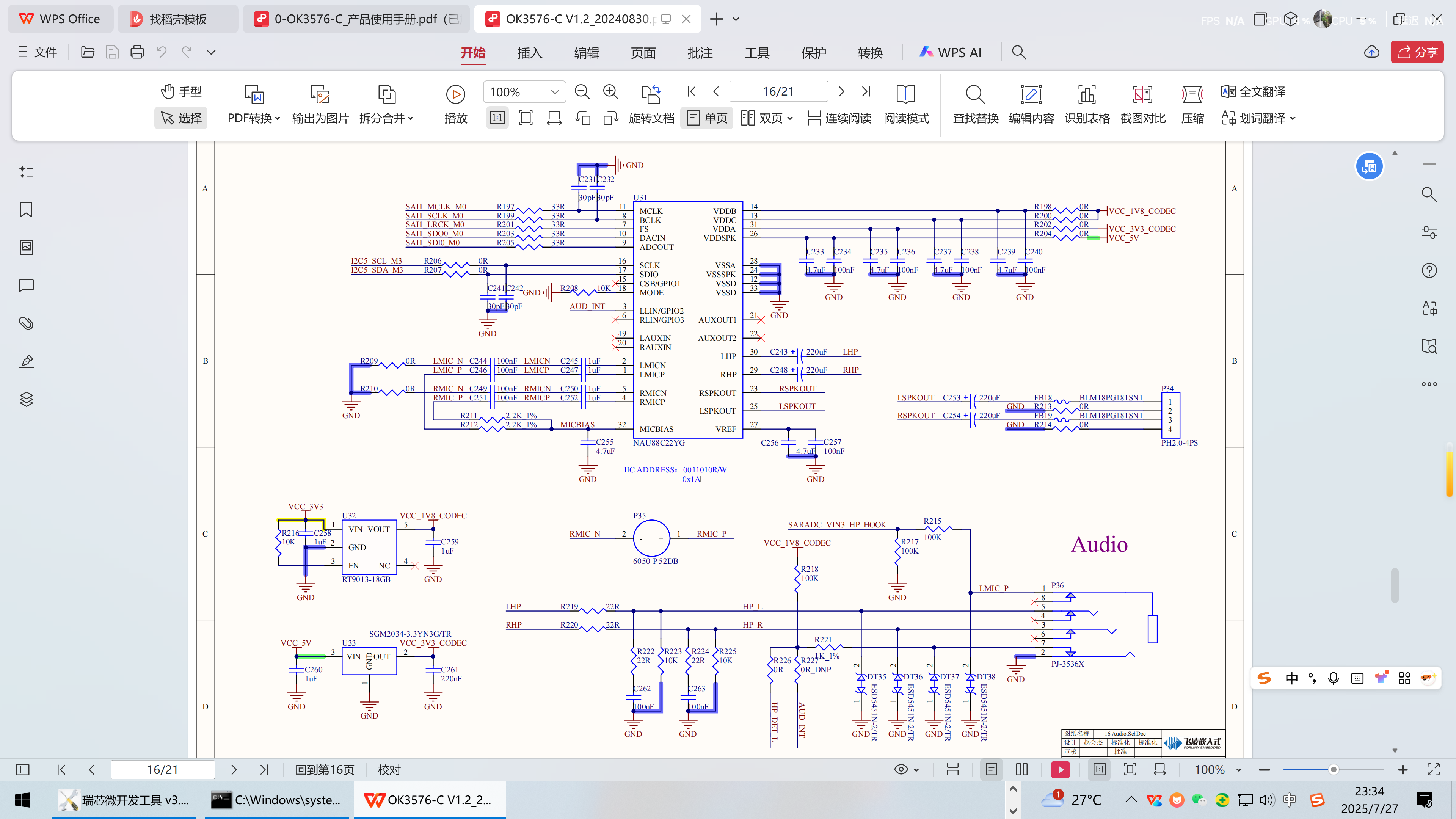The height and width of the screenshot is (819, 1456).
Task: Click Full Text Translate
Action: coord(1253,91)
